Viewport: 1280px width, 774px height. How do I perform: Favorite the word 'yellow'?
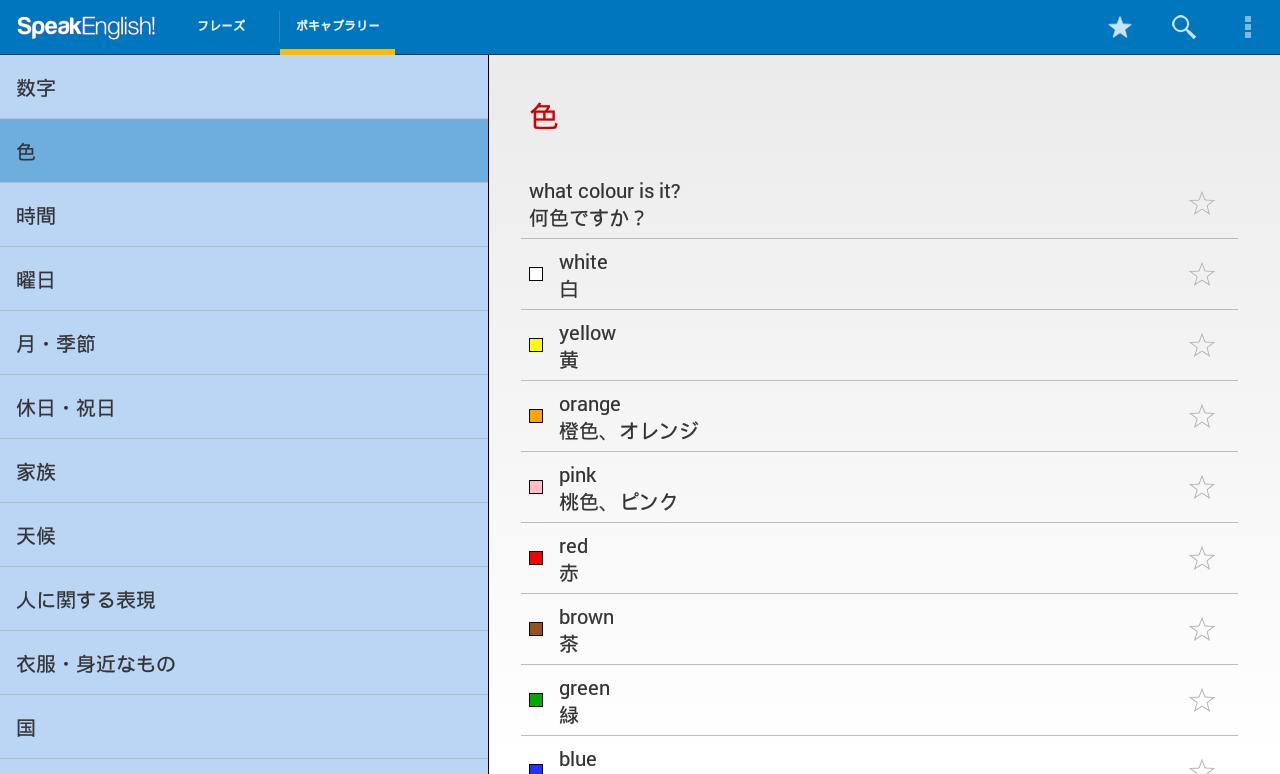(x=1201, y=346)
